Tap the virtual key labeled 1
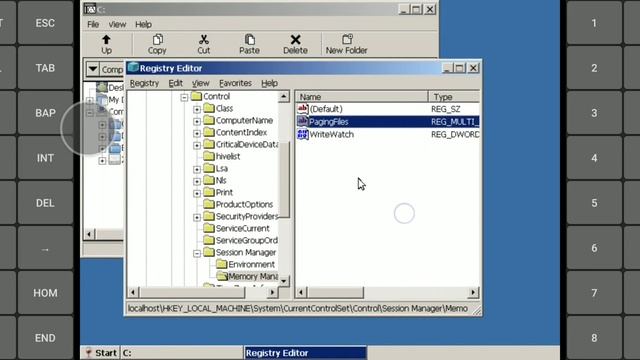This screenshot has height=360, width=640. [594, 23]
